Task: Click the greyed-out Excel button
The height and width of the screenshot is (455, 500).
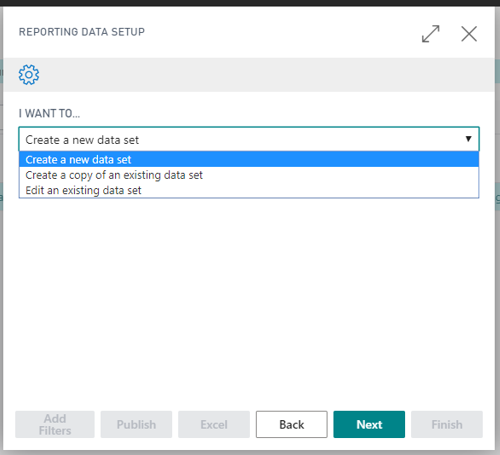Action: (214, 424)
